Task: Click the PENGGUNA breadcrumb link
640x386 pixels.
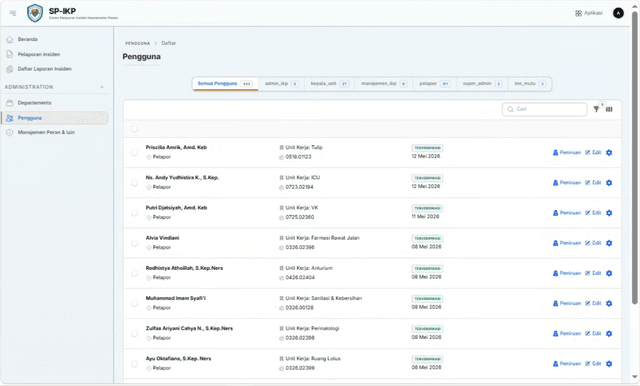Action: [138, 43]
